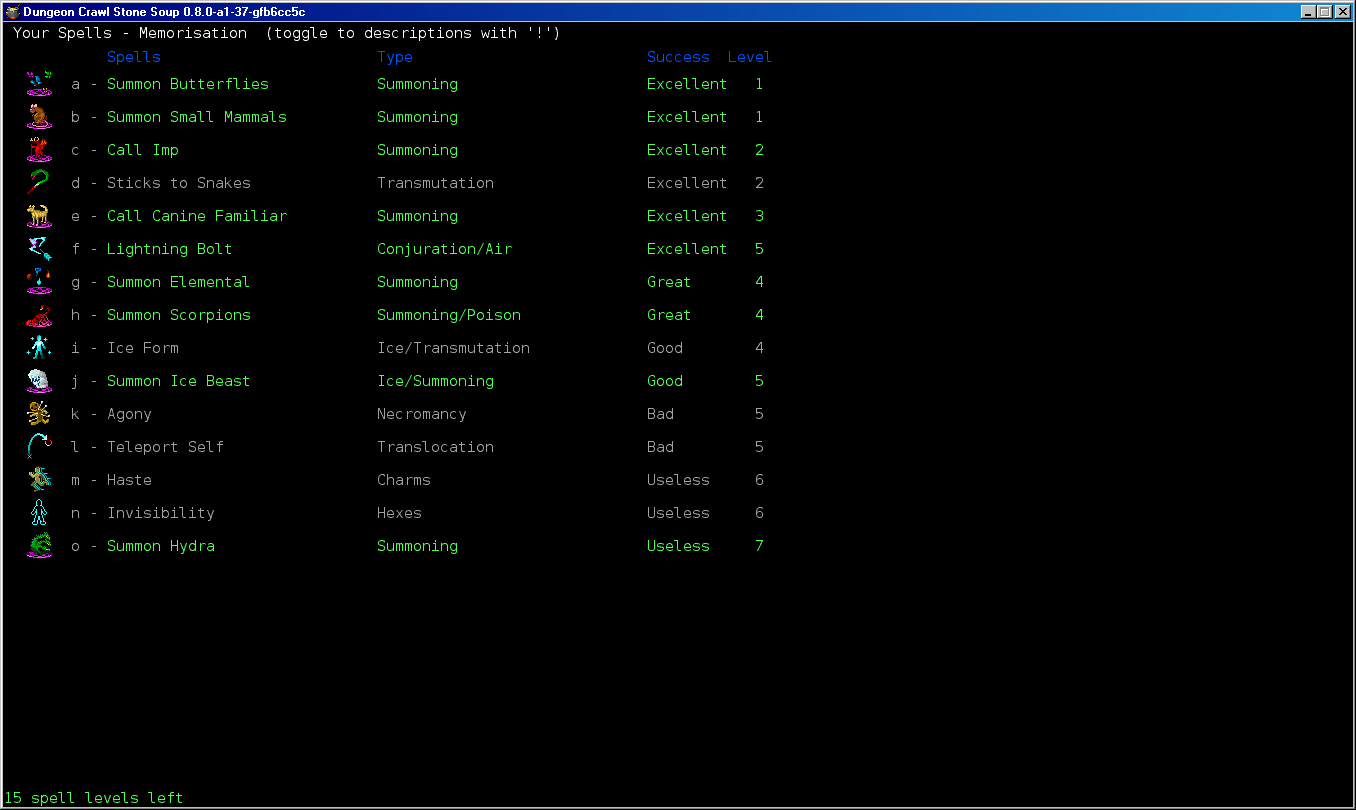The image size is (1356, 810).
Task: Click the Teleport Self spell icon
Action: tap(39, 447)
